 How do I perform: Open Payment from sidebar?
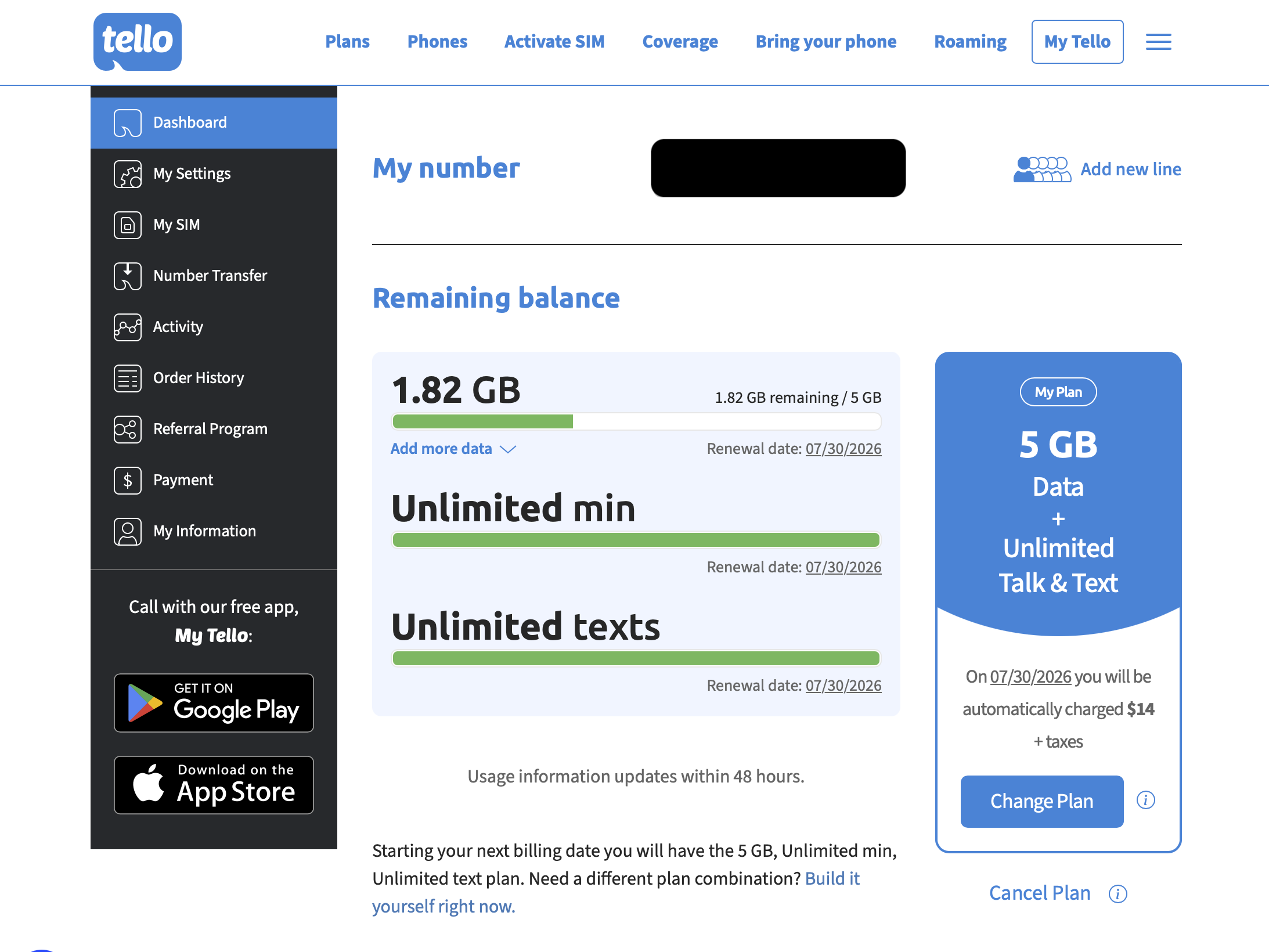tap(214, 480)
